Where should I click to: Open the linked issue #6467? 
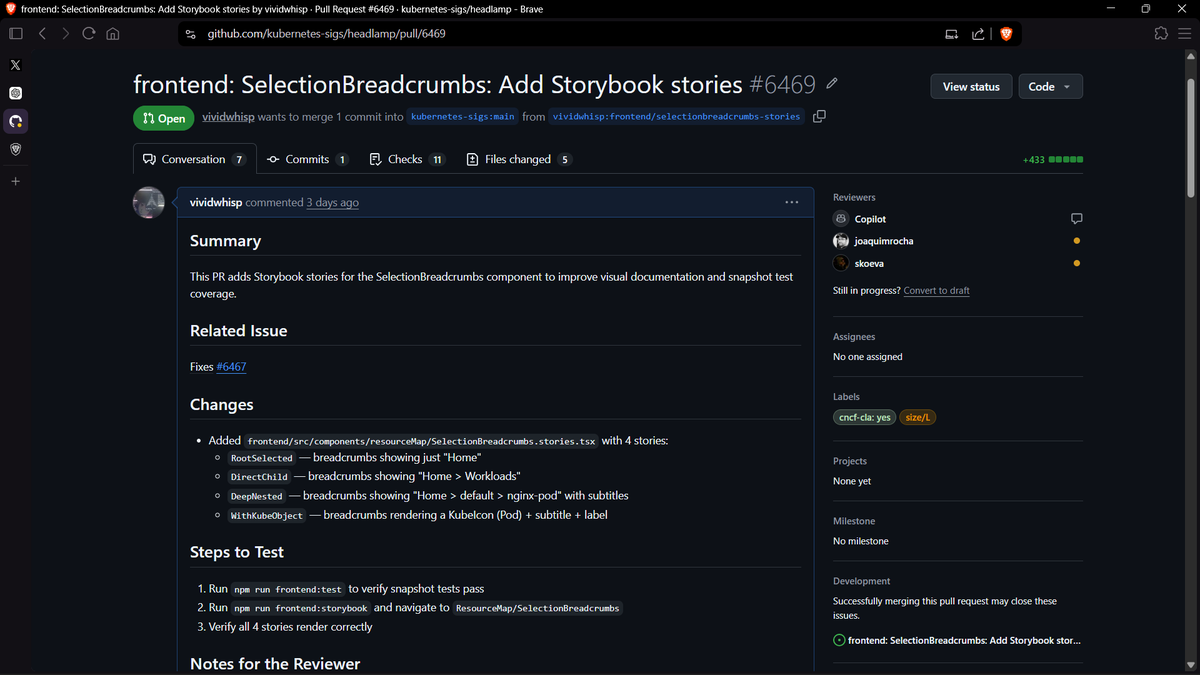(231, 367)
